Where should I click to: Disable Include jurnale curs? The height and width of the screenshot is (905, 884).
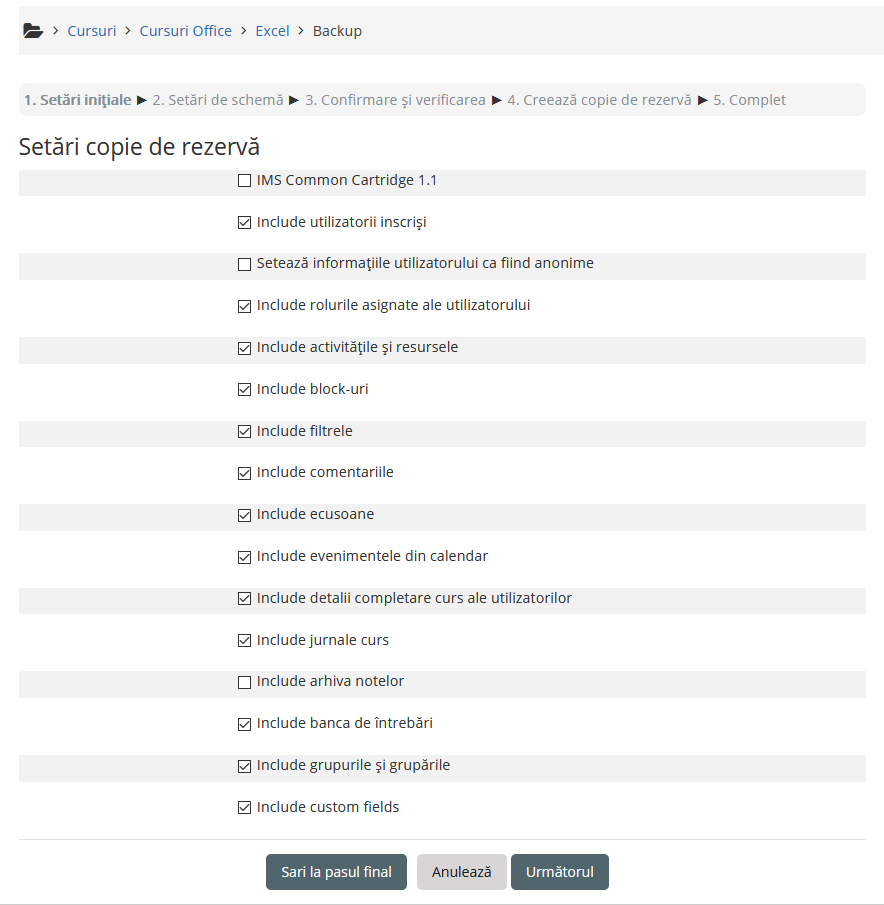tap(244, 640)
